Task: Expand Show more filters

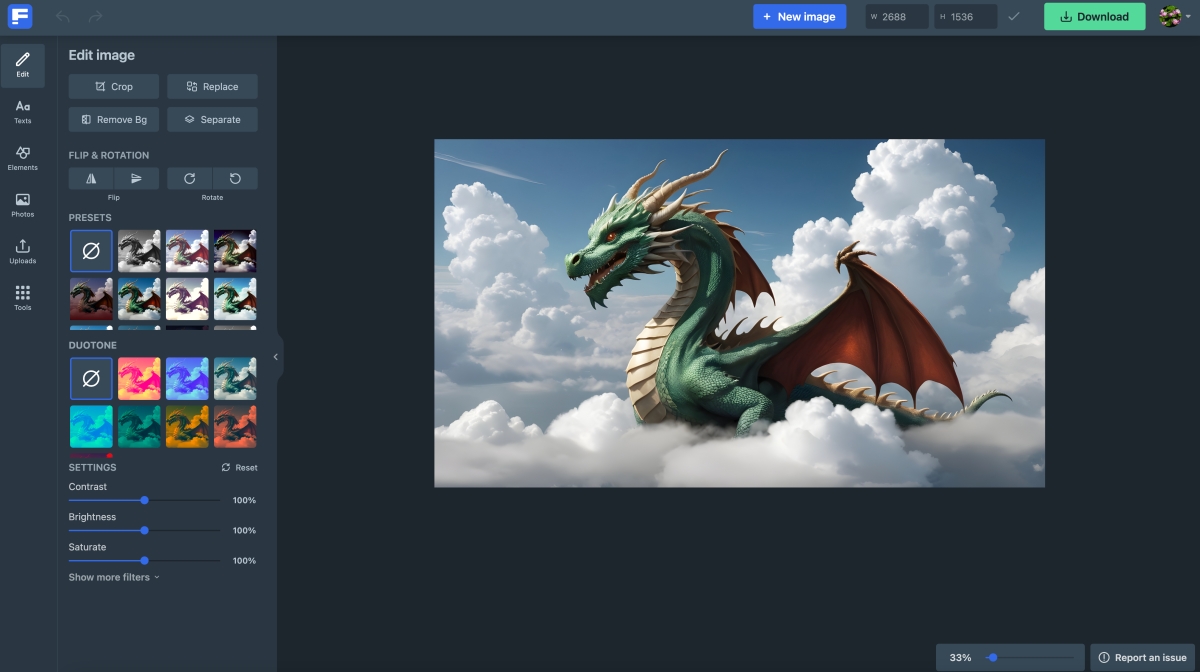Action: 113,577
